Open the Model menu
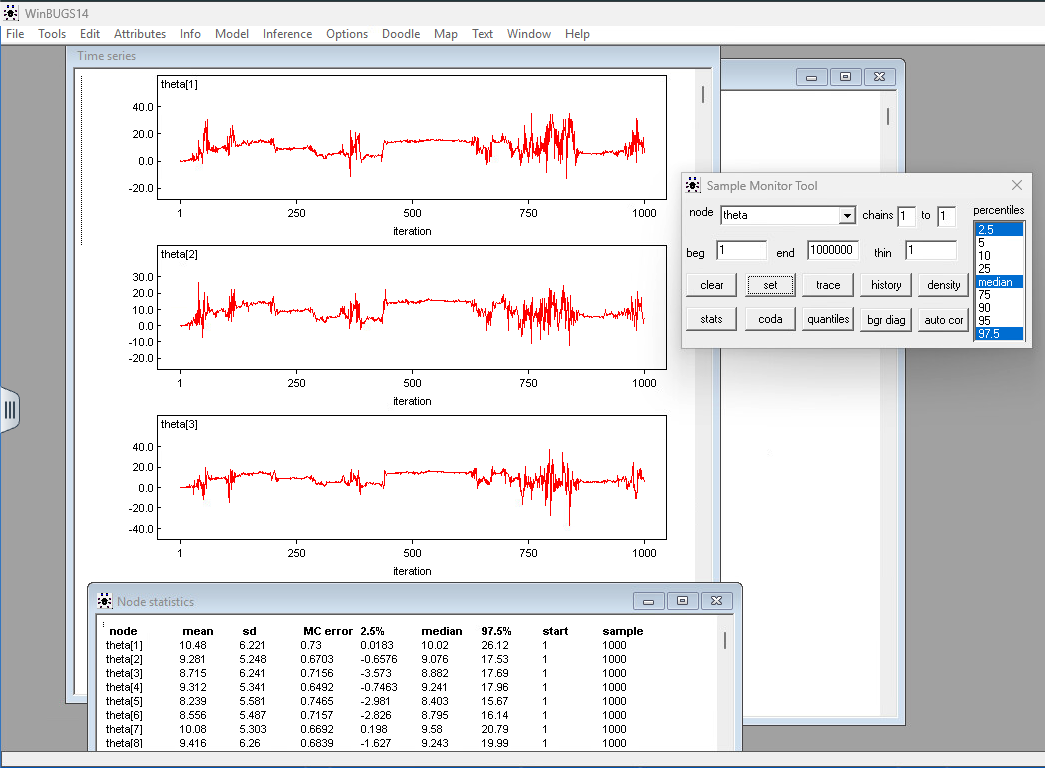1045x768 pixels. coord(232,34)
